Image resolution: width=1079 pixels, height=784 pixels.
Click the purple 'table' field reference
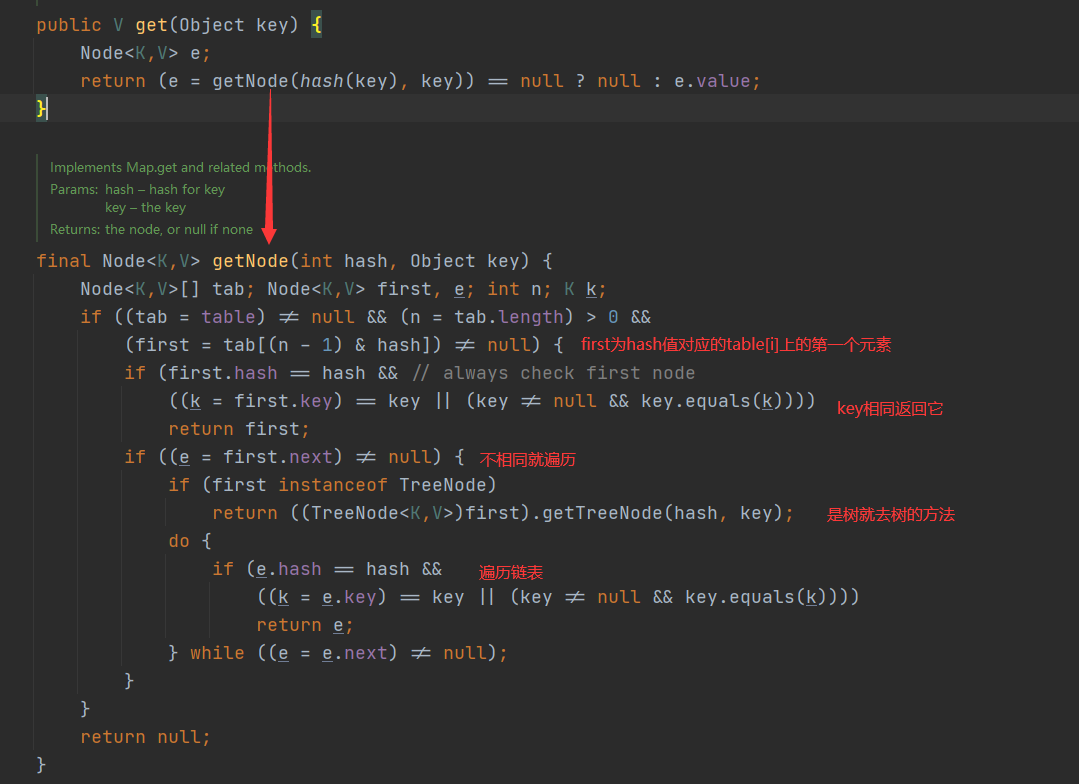228,317
